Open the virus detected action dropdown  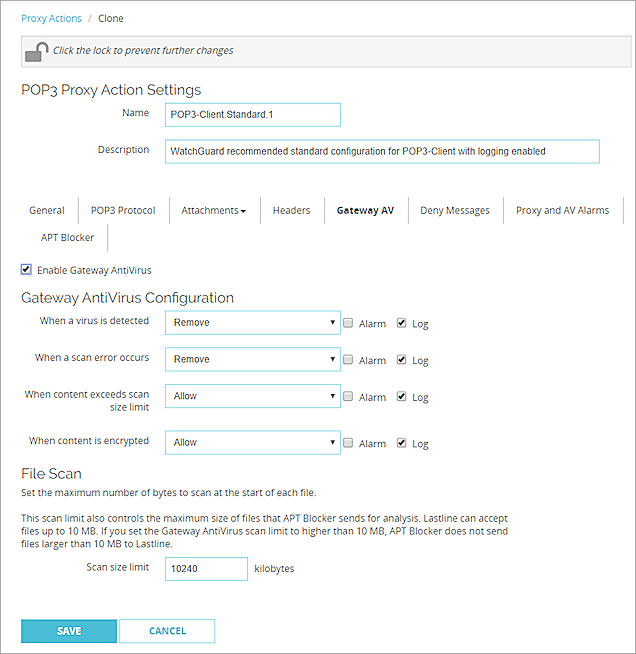253,323
